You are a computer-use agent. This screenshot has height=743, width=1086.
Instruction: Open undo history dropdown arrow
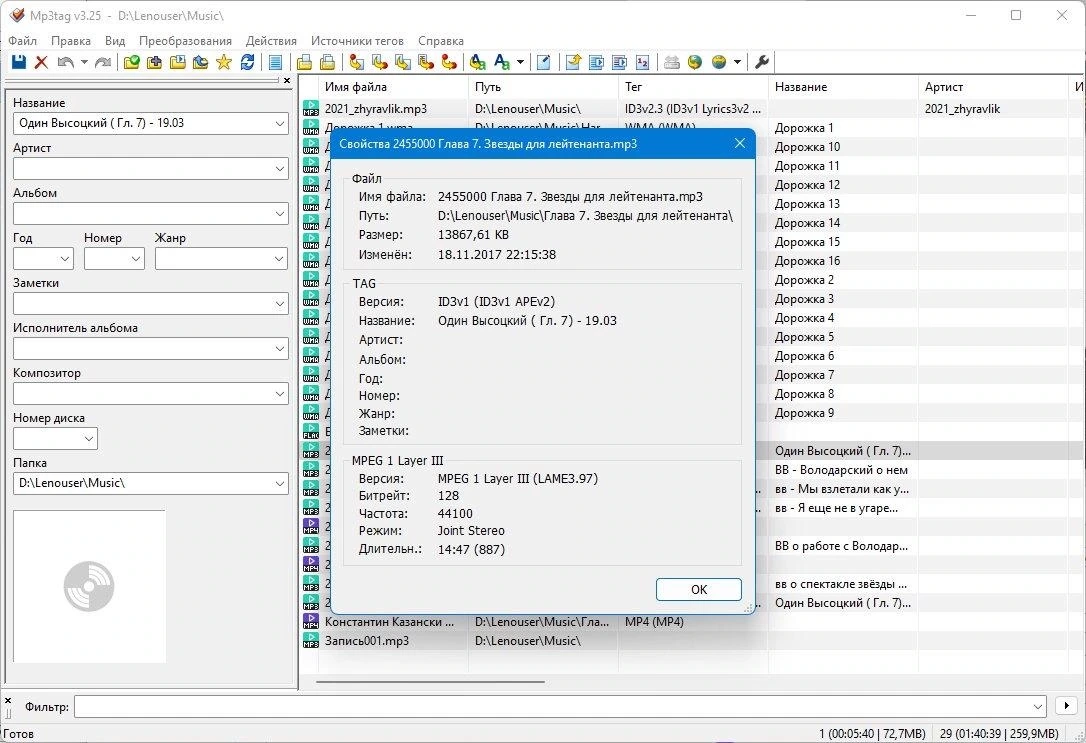(x=84, y=62)
